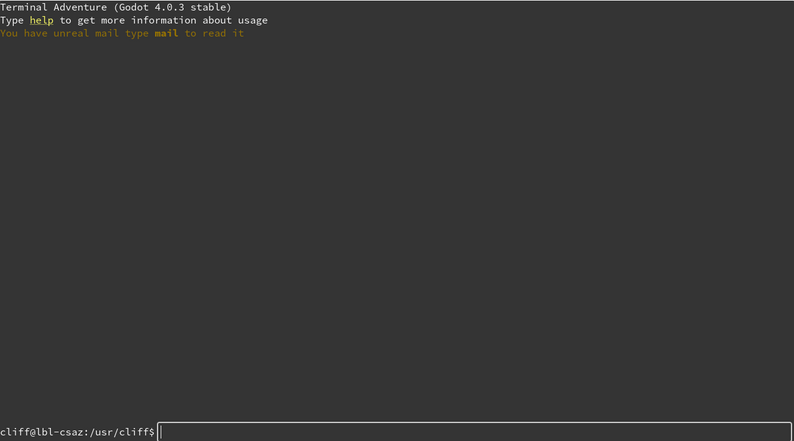Viewport: 794px width, 441px height.
Task: Click the word unreal in notification
Action: 68,33
